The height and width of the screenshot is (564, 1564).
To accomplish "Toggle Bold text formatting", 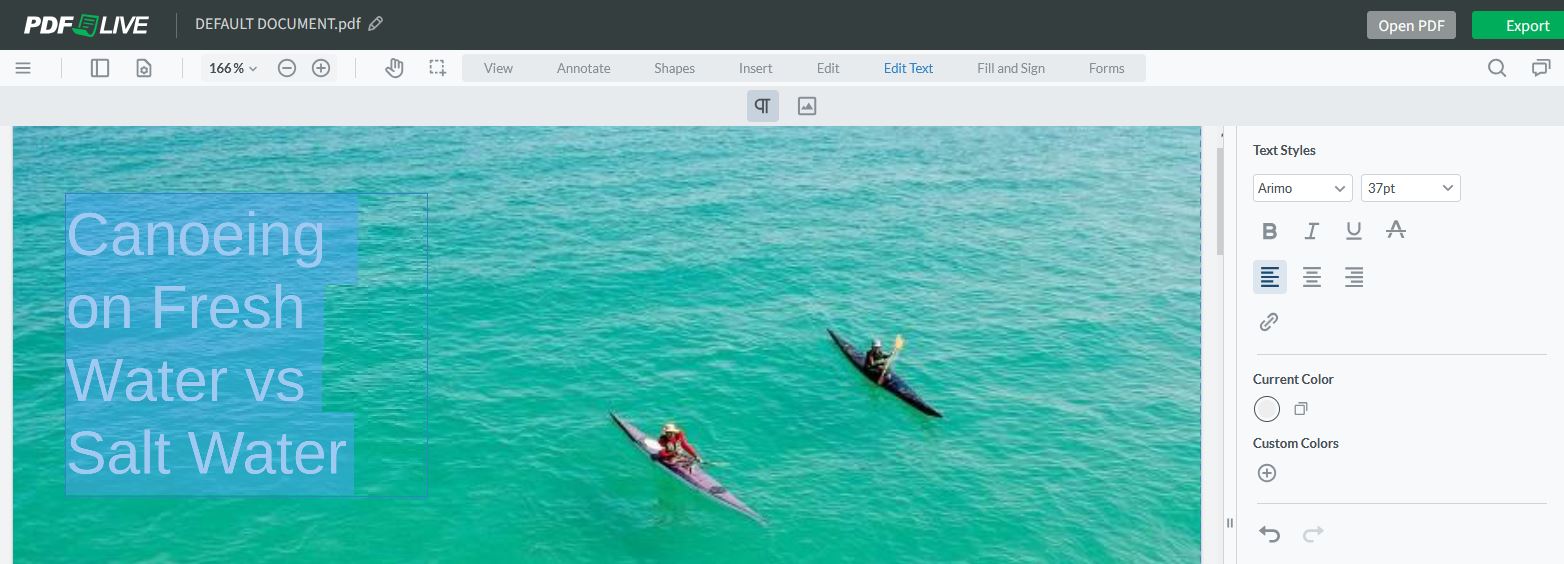I will click(1269, 231).
